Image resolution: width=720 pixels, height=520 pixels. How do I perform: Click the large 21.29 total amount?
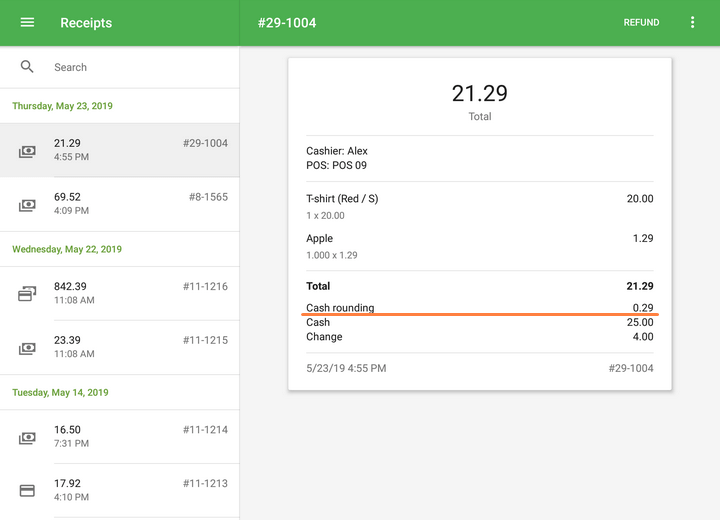(x=479, y=93)
